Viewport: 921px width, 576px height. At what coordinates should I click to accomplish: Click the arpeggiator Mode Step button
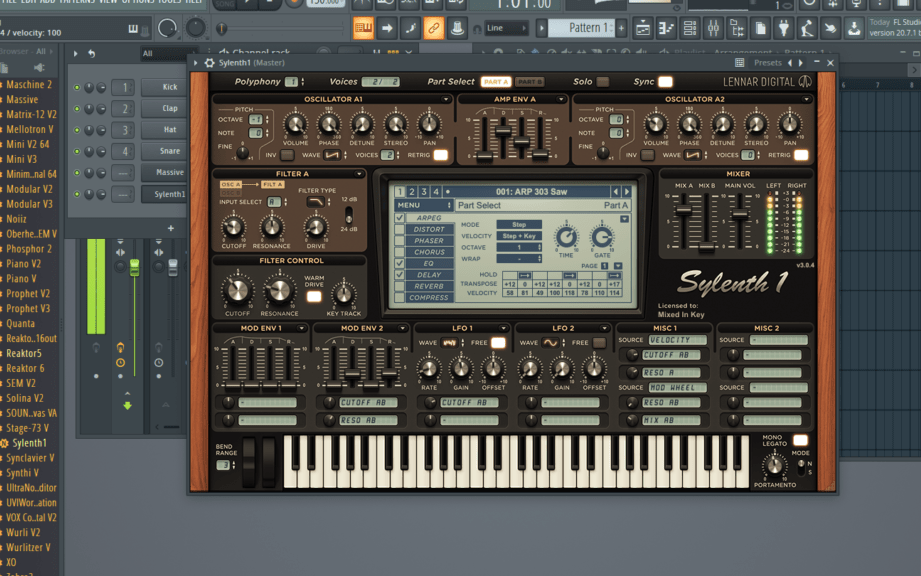tap(519, 224)
